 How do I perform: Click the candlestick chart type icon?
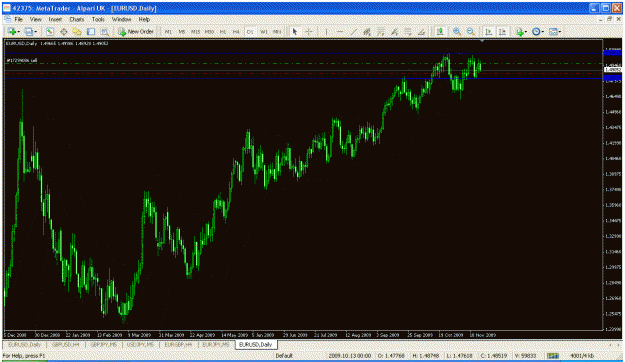(440, 31)
